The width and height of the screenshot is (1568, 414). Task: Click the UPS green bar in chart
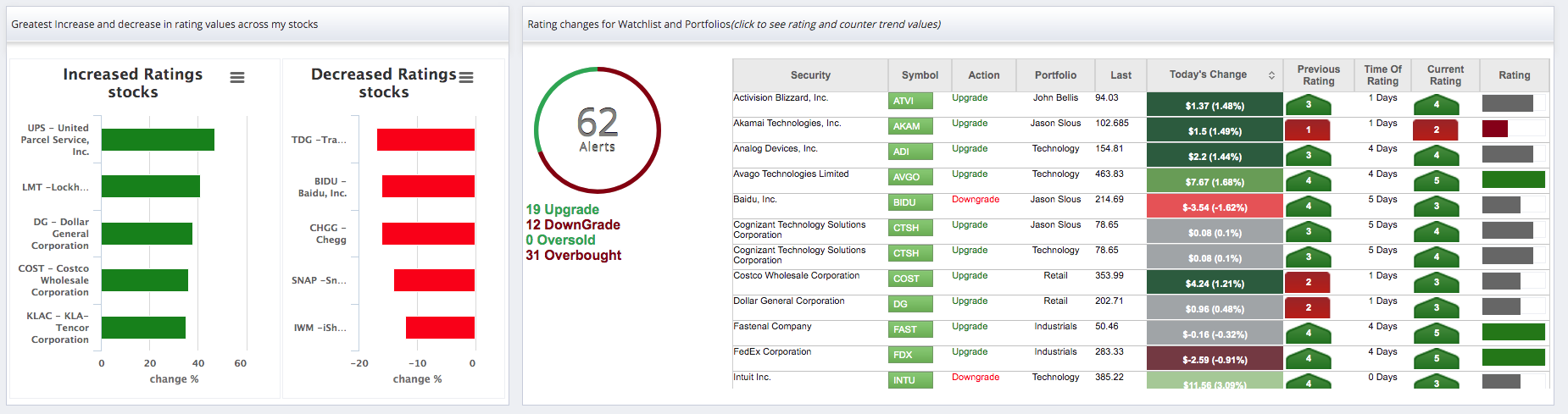click(x=158, y=140)
